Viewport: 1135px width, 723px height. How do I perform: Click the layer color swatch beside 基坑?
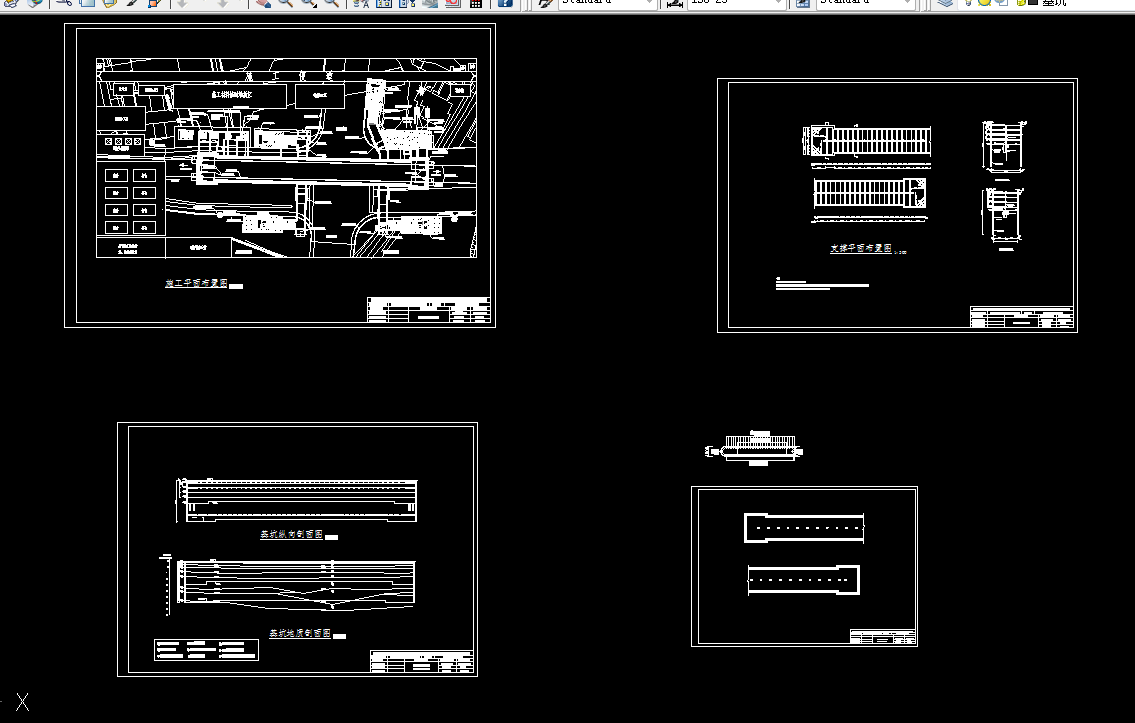(x=1033, y=2)
